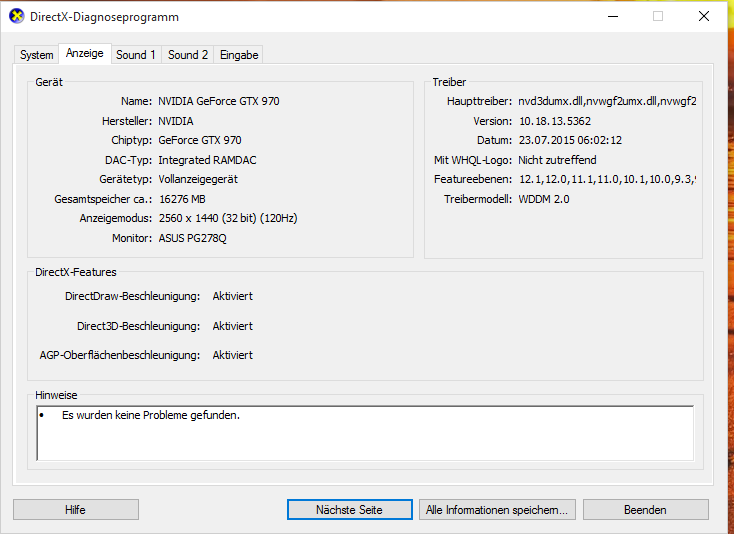The image size is (734, 534).
Task: Select the name value NVIDIA GeForce GTX 970
Action: tap(219, 101)
